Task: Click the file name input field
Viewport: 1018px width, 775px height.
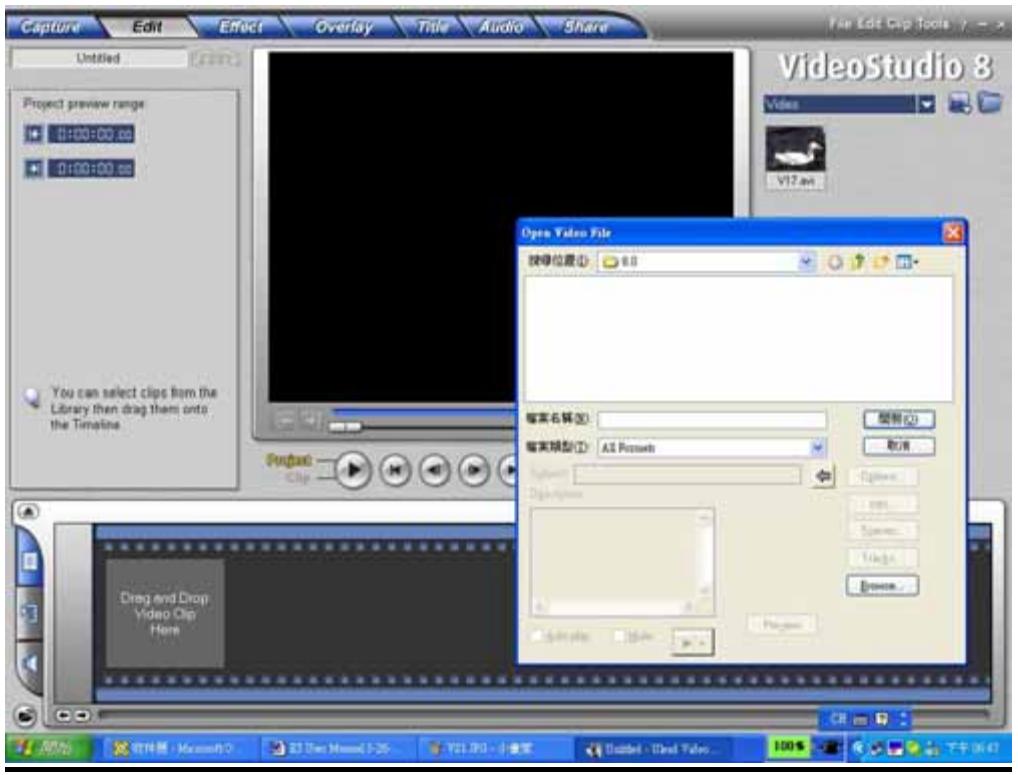Action: pyautogui.click(x=712, y=420)
